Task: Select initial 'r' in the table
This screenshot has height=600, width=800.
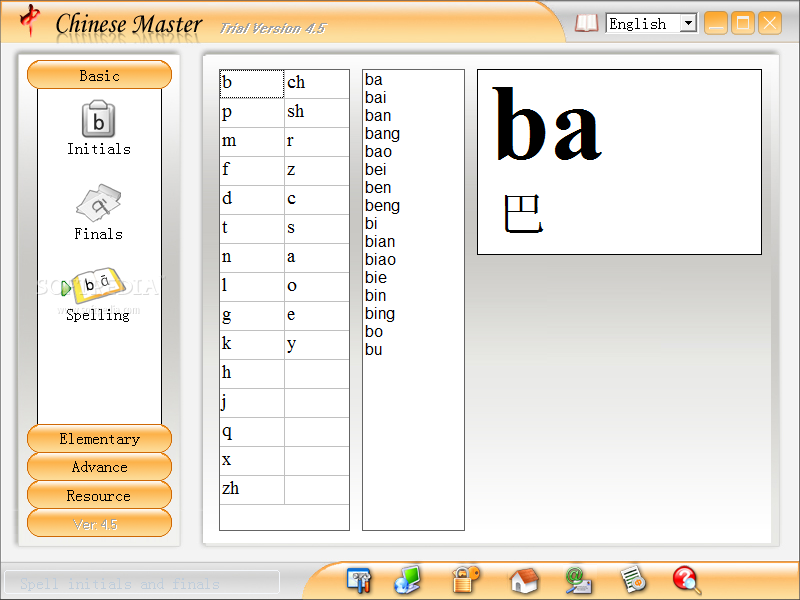Action: 317,142
